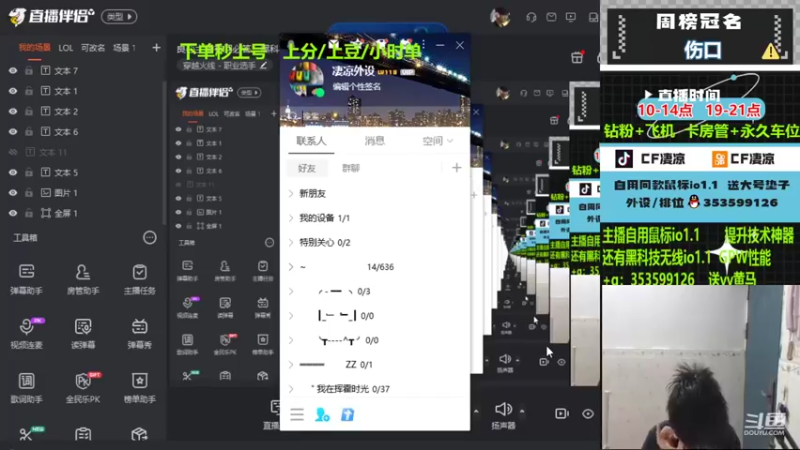Click the camera record icon near speaker

pos(561,413)
